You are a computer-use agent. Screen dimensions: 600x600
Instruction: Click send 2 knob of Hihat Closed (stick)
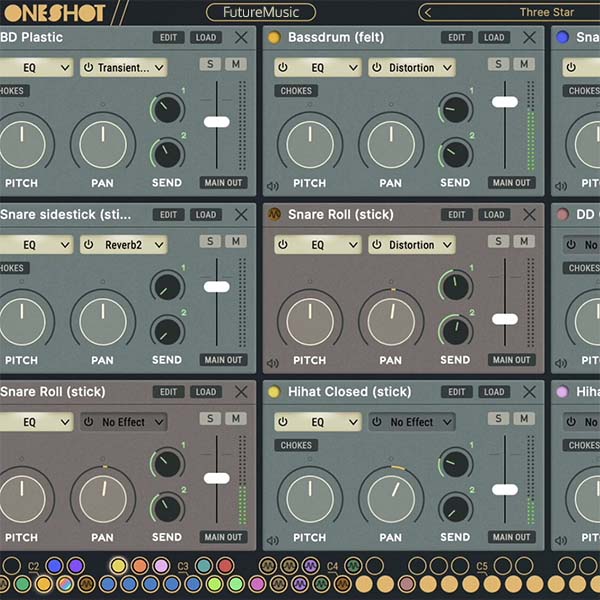tap(455, 508)
